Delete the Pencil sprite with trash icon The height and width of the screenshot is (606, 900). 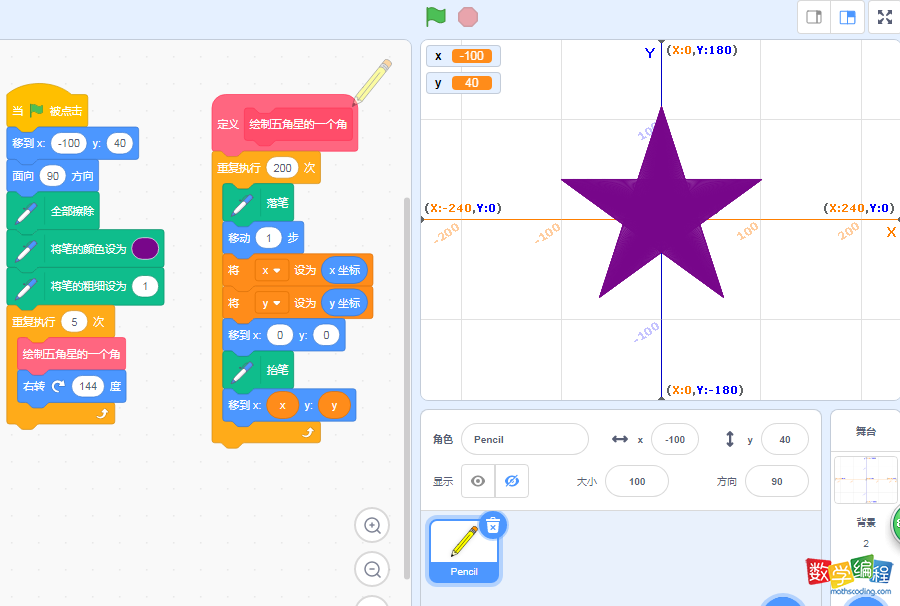click(492, 524)
